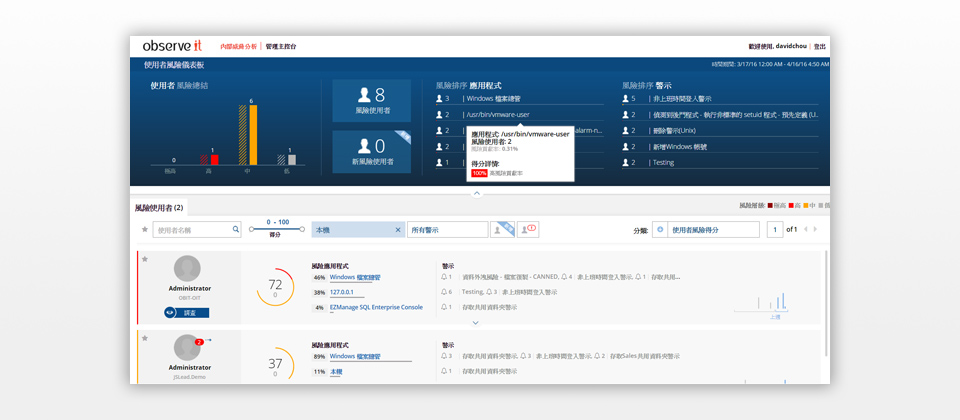This screenshot has width=960, height=420.
Task: Open the 使用者風險得分 sort dropdown
Action: pos(710,230)
